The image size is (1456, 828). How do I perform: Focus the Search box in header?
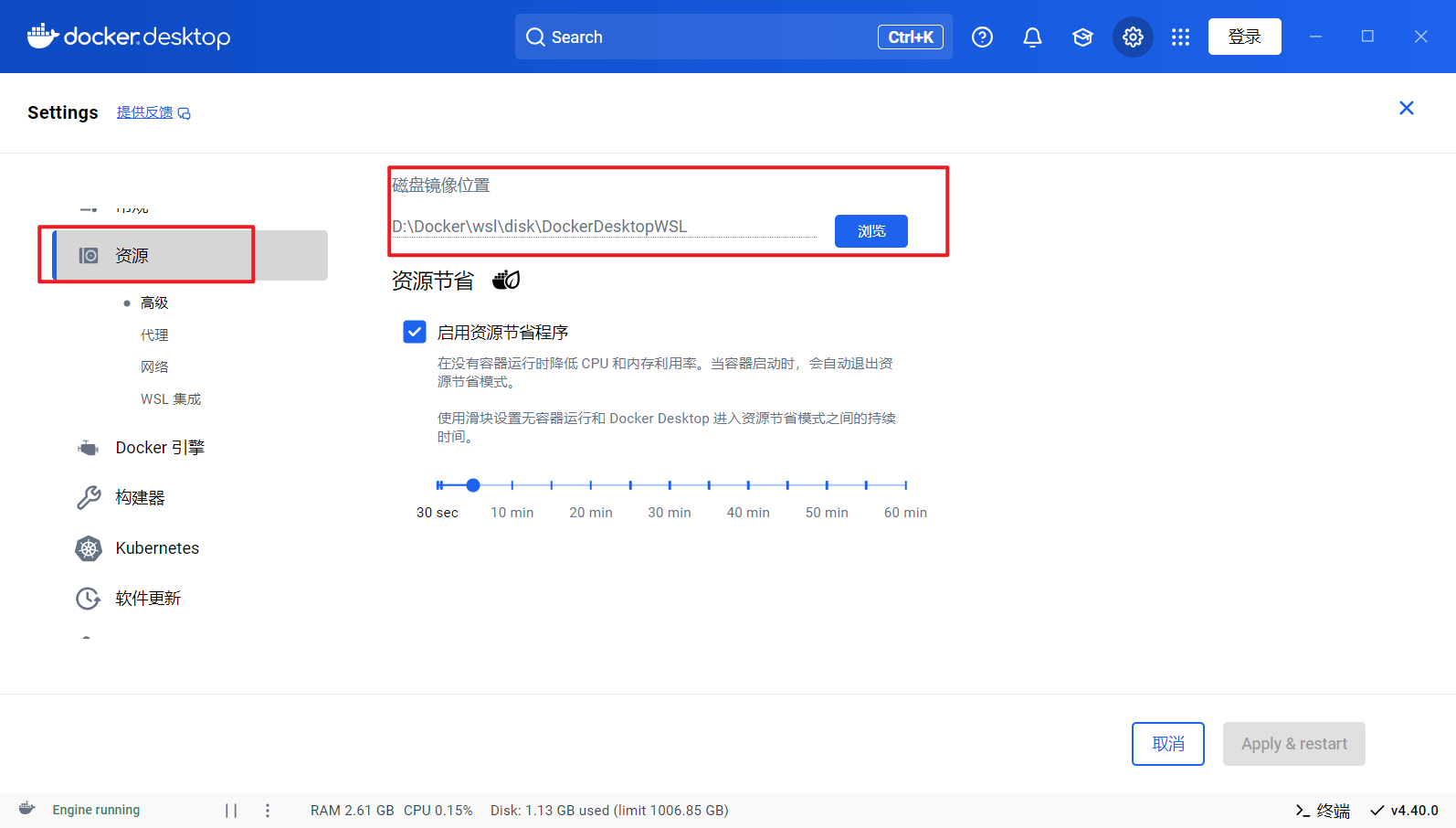[733, 37]
